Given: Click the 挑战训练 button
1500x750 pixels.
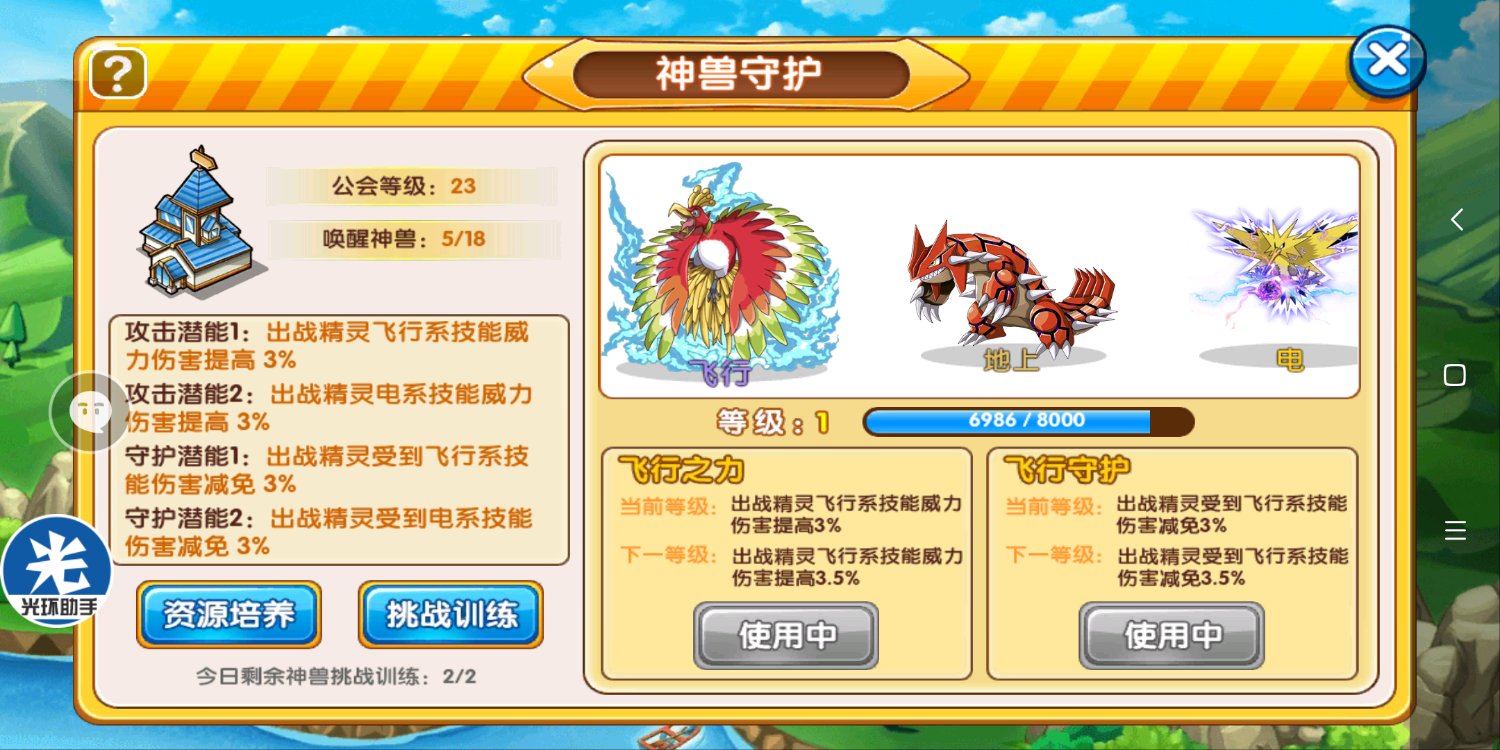Looking at the screenshot, I should coord(451,614).
